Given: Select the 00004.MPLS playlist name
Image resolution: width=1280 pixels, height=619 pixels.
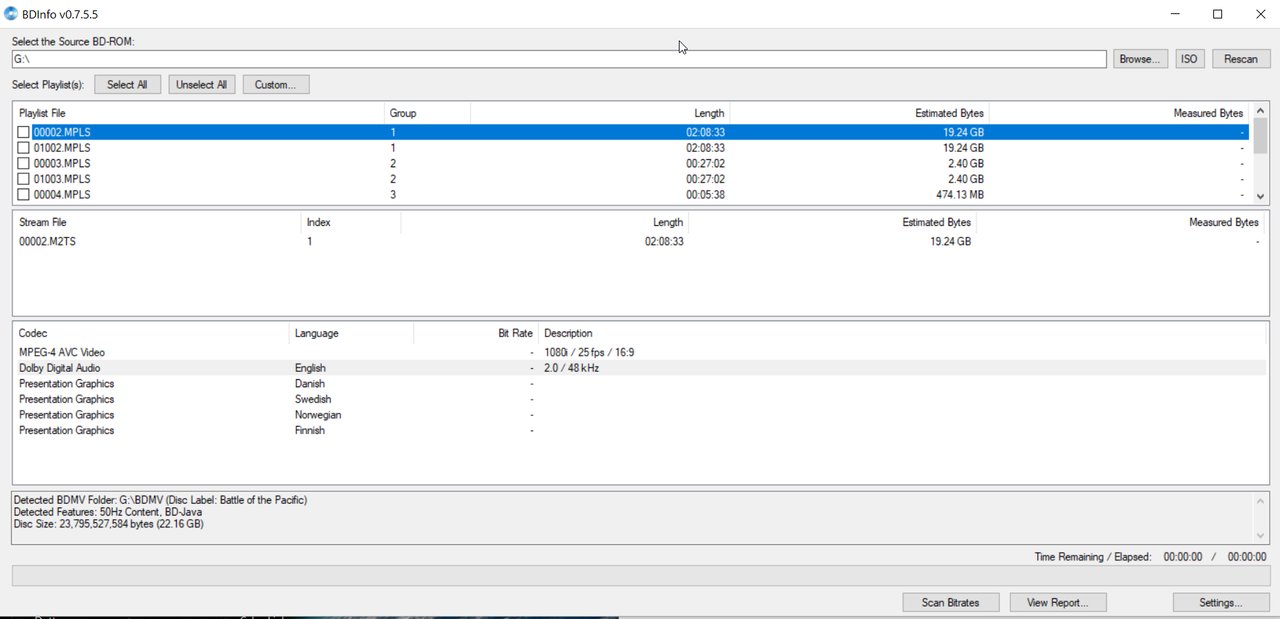Looking at the screenshot, I should point(62,195).
